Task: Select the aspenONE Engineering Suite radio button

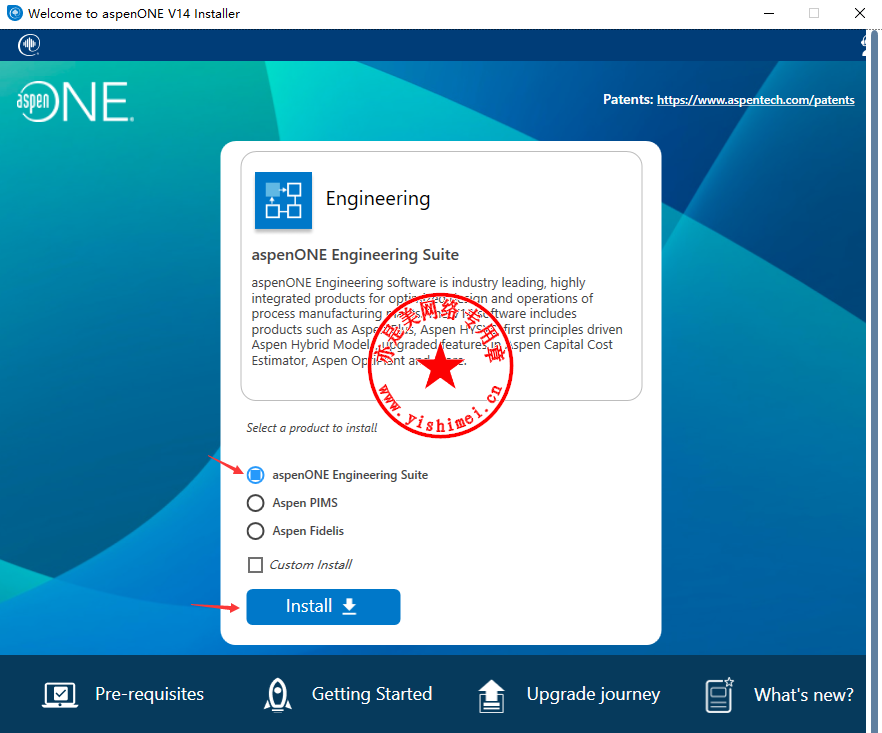Action: [x=255, y=475]
